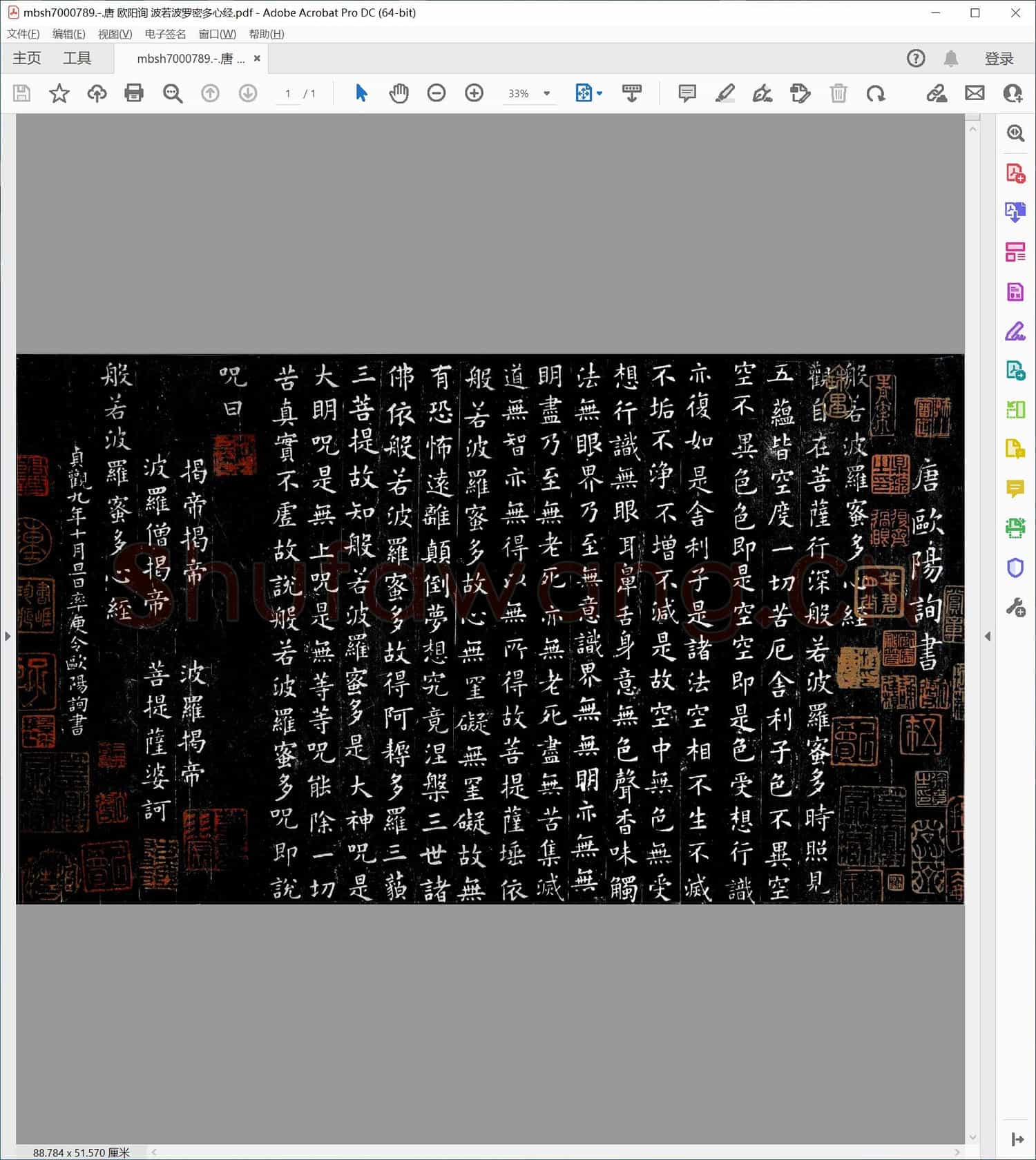The height and width of the screenshot is (1160, 1036).
Task: Bookmark file with star icon
Action: [59, 93]
